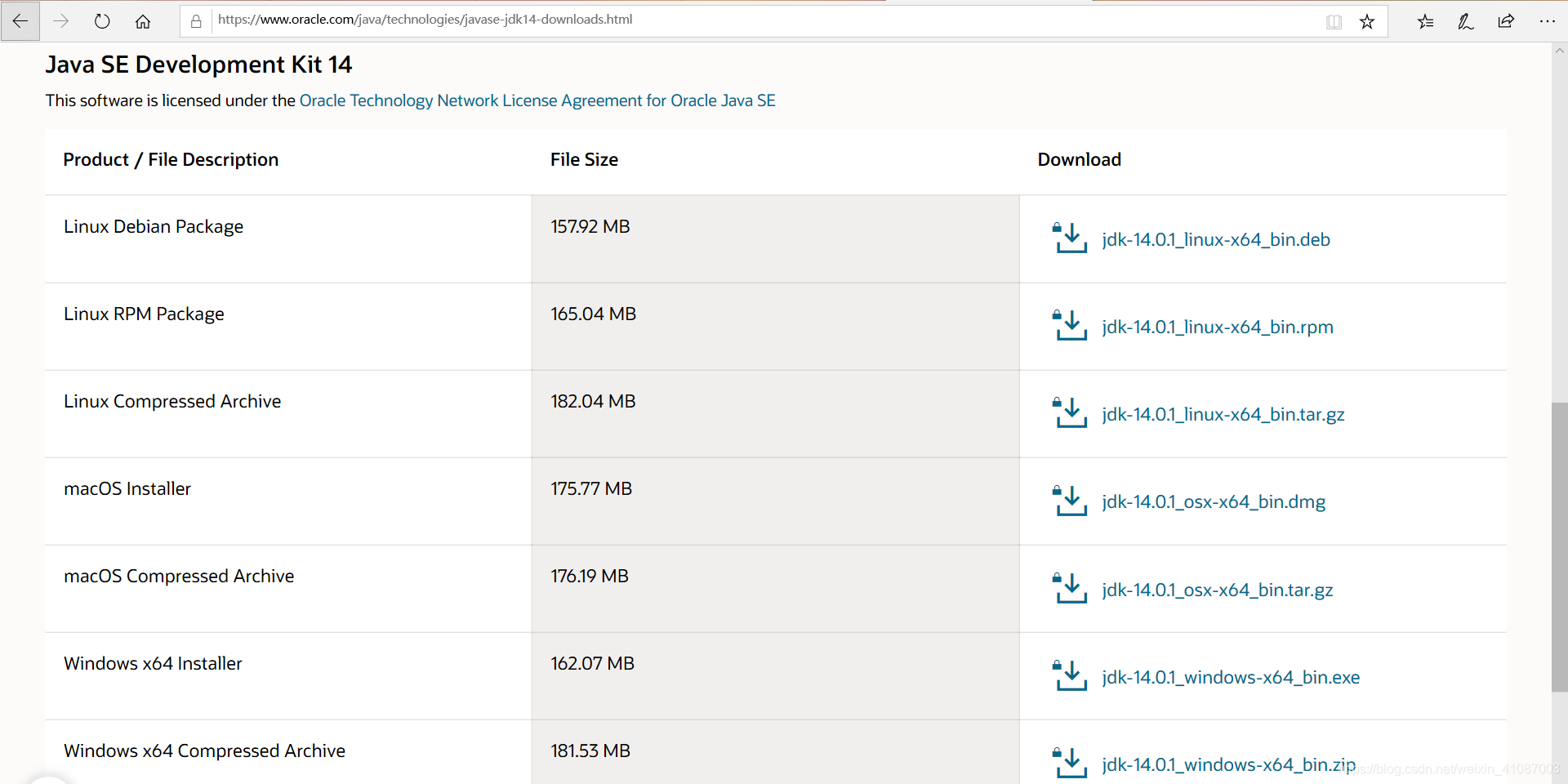Click download icon for Linux Debian Package
The image size is (1568, 784).
pyautogui.click(x=1070, y=238)
